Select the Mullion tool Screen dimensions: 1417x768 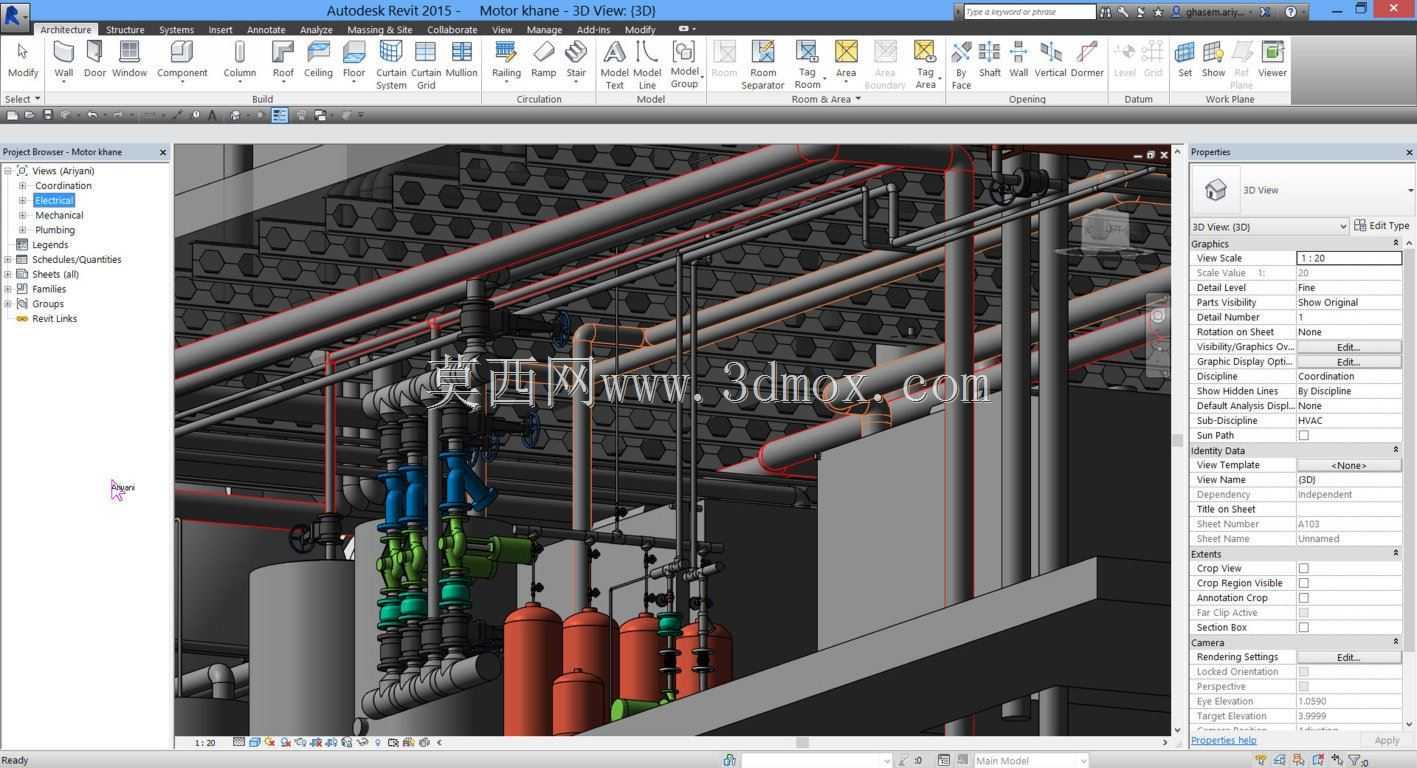tap(461, 60)
